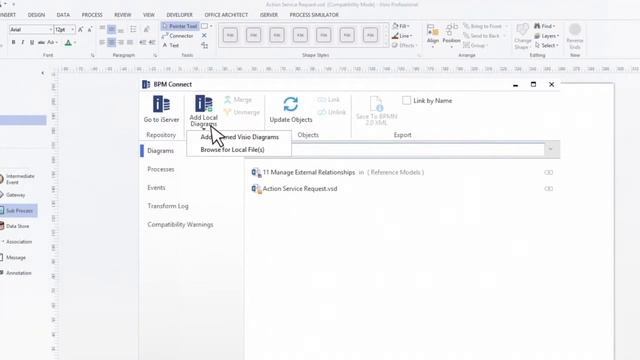Pick the last shape style thumbnail
640x360 pixels.
point(370,35)
